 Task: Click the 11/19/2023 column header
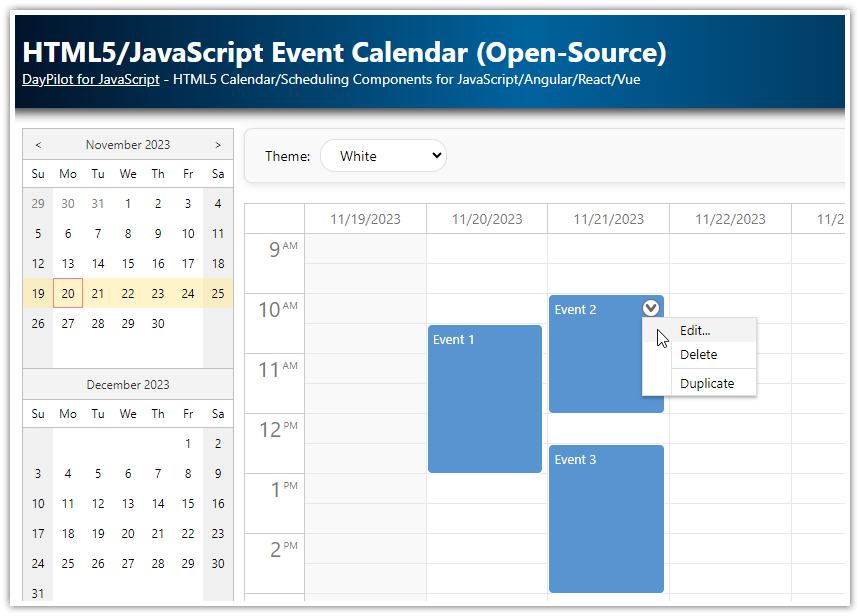[365, 218]
